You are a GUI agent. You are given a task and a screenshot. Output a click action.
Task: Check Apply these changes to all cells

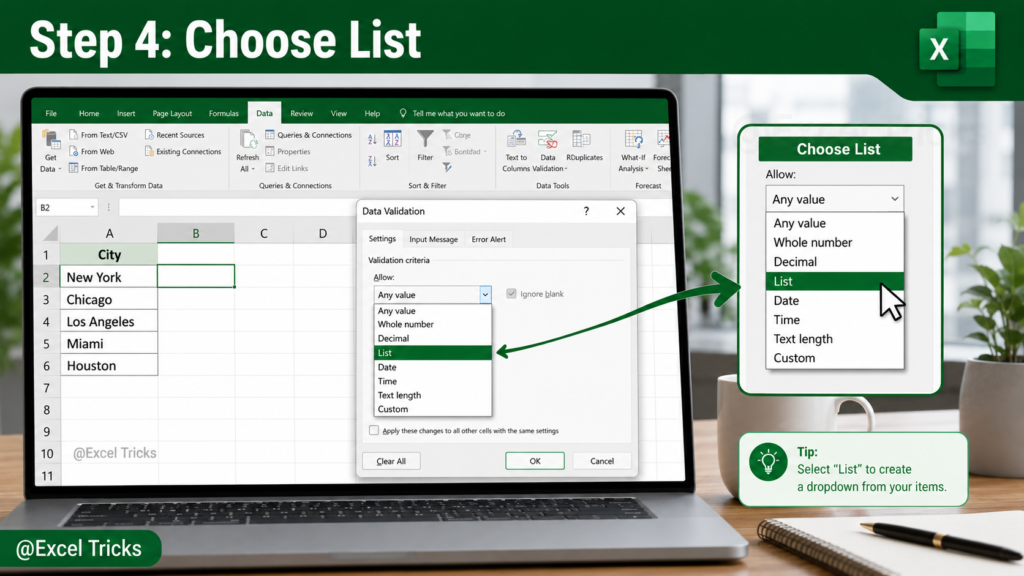(x=374, y=430)
